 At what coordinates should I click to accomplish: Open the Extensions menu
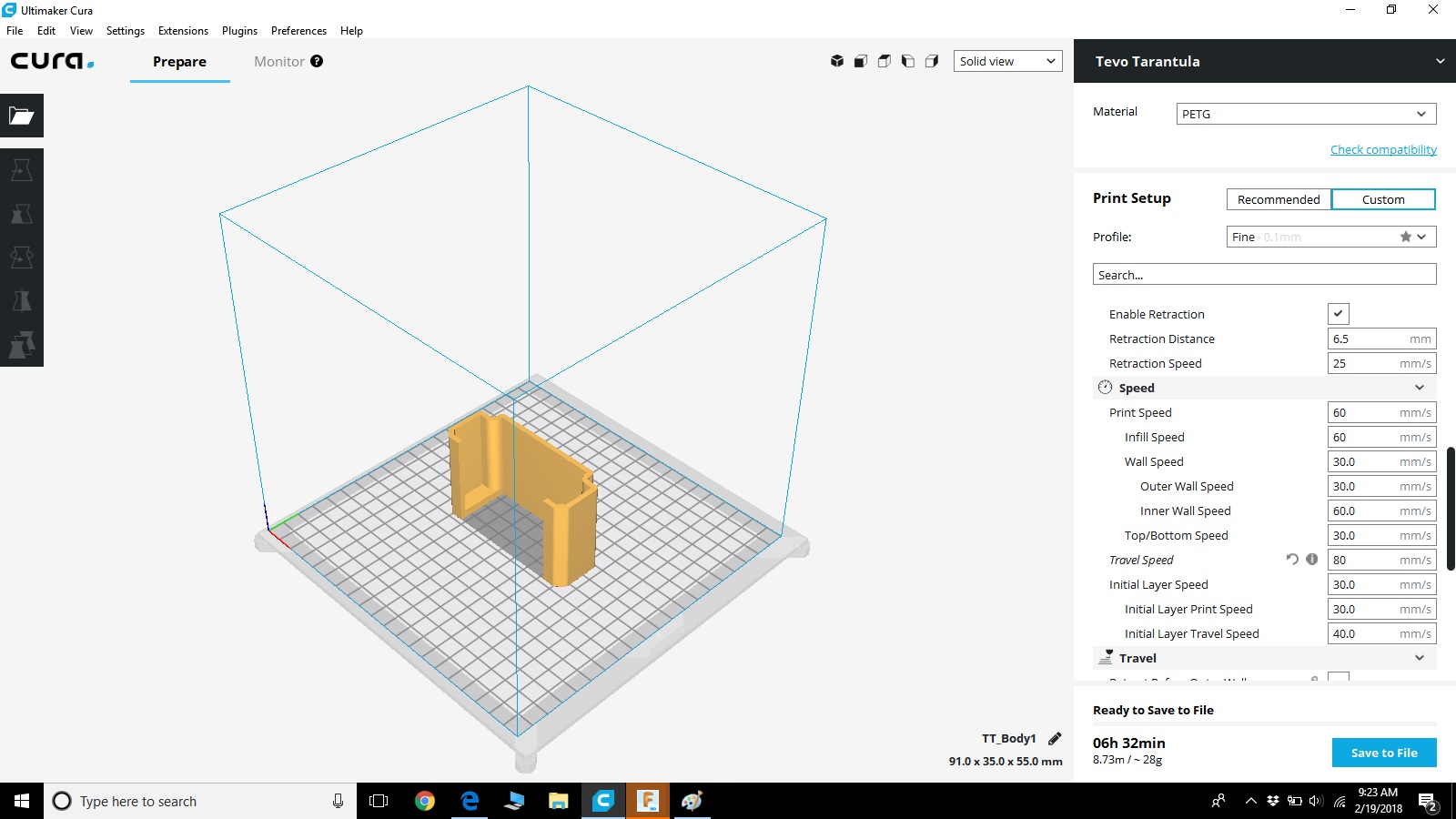(183, 31)
